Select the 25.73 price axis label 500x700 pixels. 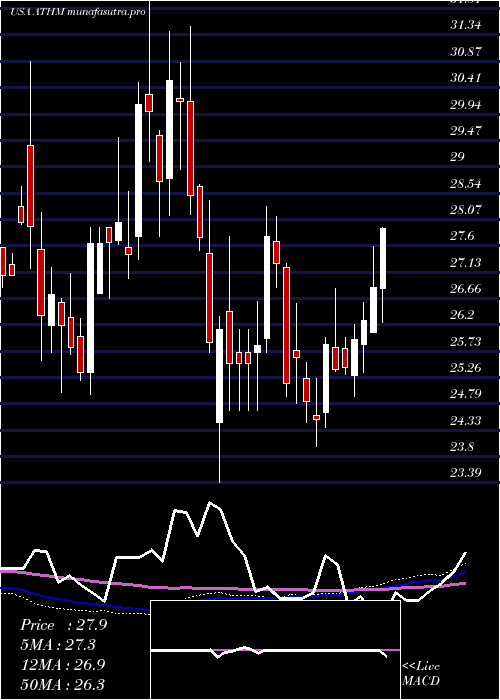pyautogui.click(x=466, y=342)
